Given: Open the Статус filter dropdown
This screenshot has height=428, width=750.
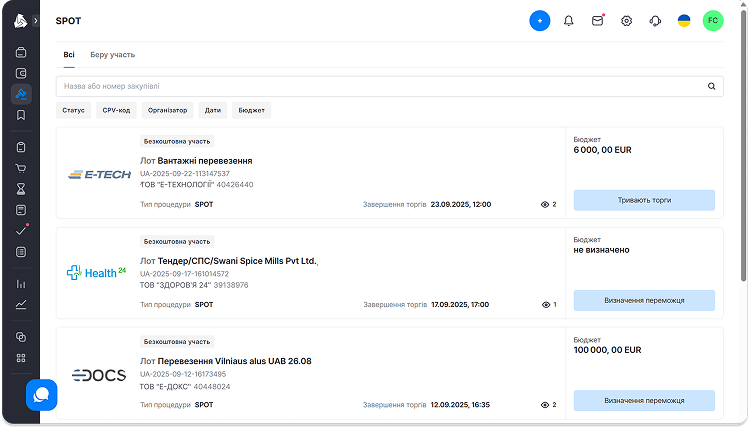Looking at the screenshot, I should coord(73,110).
